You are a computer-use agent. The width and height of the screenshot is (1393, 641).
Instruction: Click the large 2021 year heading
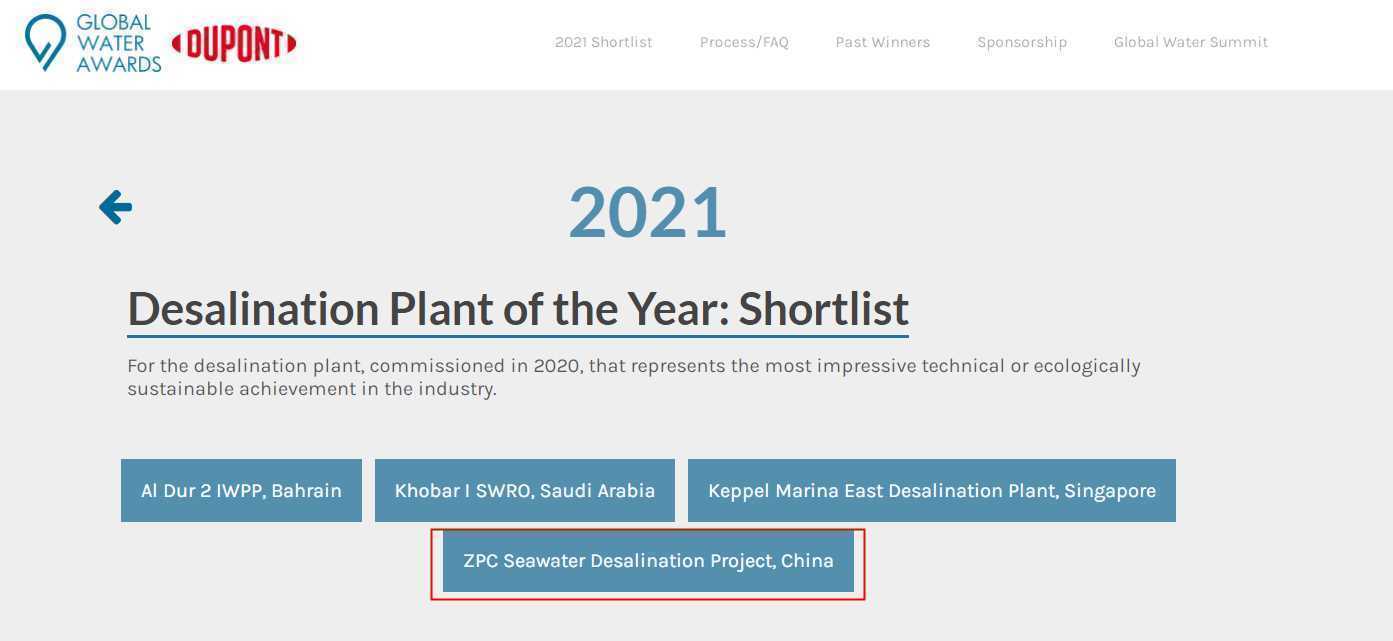click(x=647, y=212)
